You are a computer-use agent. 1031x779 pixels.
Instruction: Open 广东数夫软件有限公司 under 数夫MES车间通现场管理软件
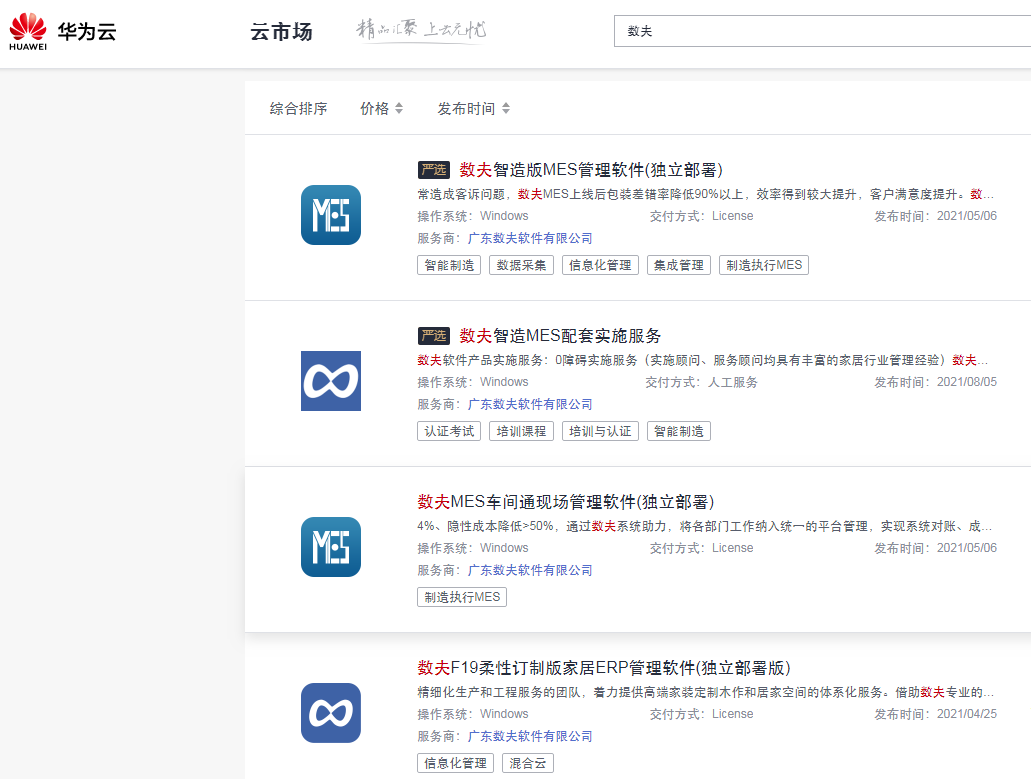click(530, 570)
